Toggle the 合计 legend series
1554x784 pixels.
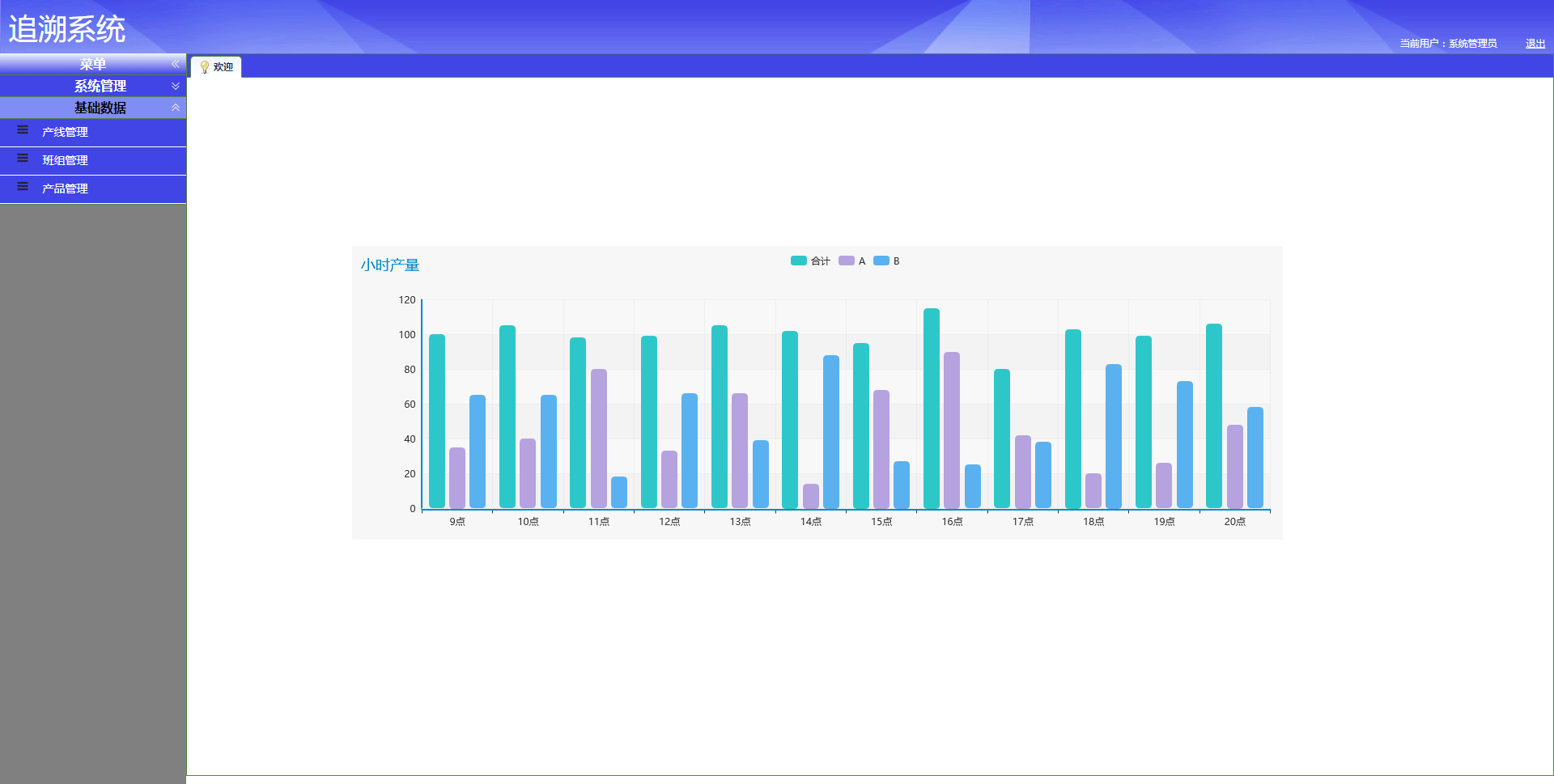[810, 261]
